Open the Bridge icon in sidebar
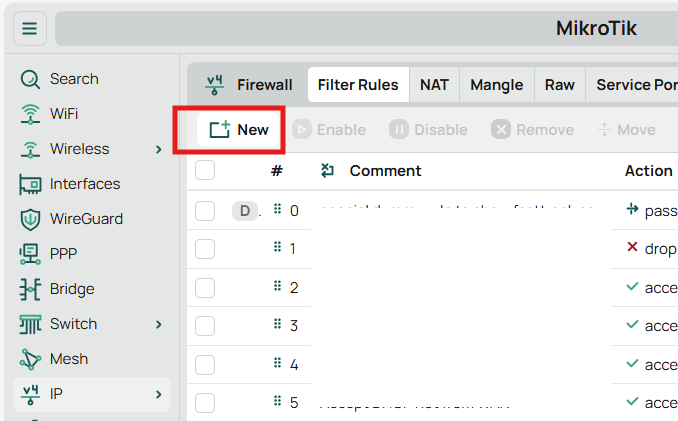 click(30, 289)
